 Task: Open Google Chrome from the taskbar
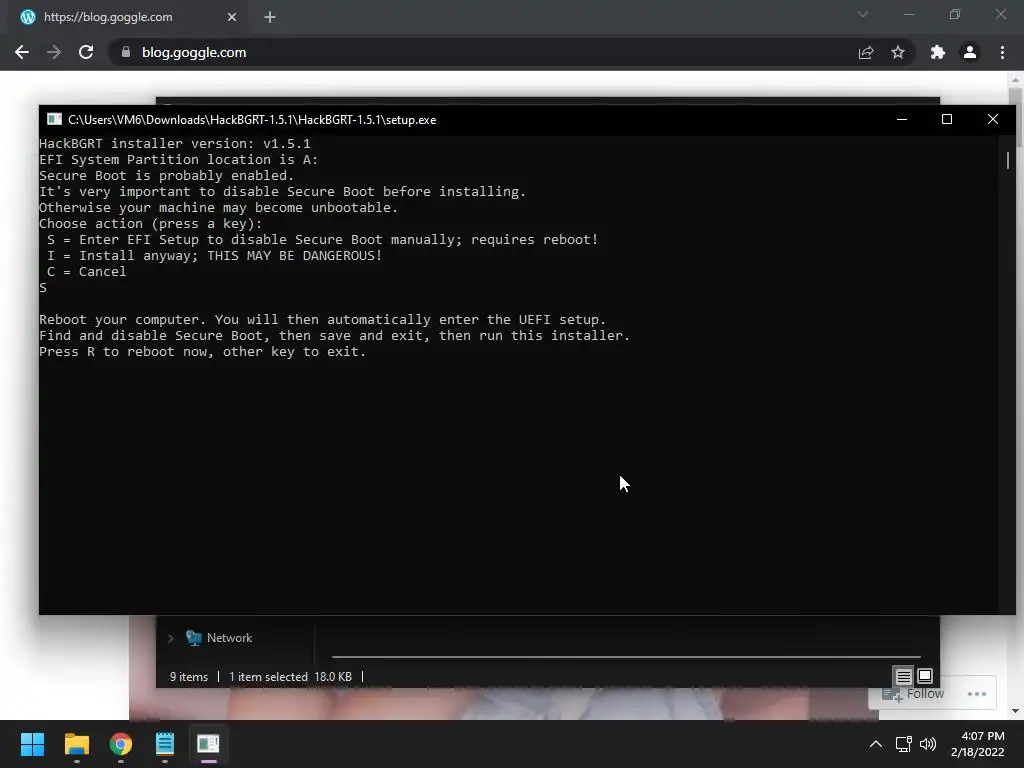(x=121, y=744)
